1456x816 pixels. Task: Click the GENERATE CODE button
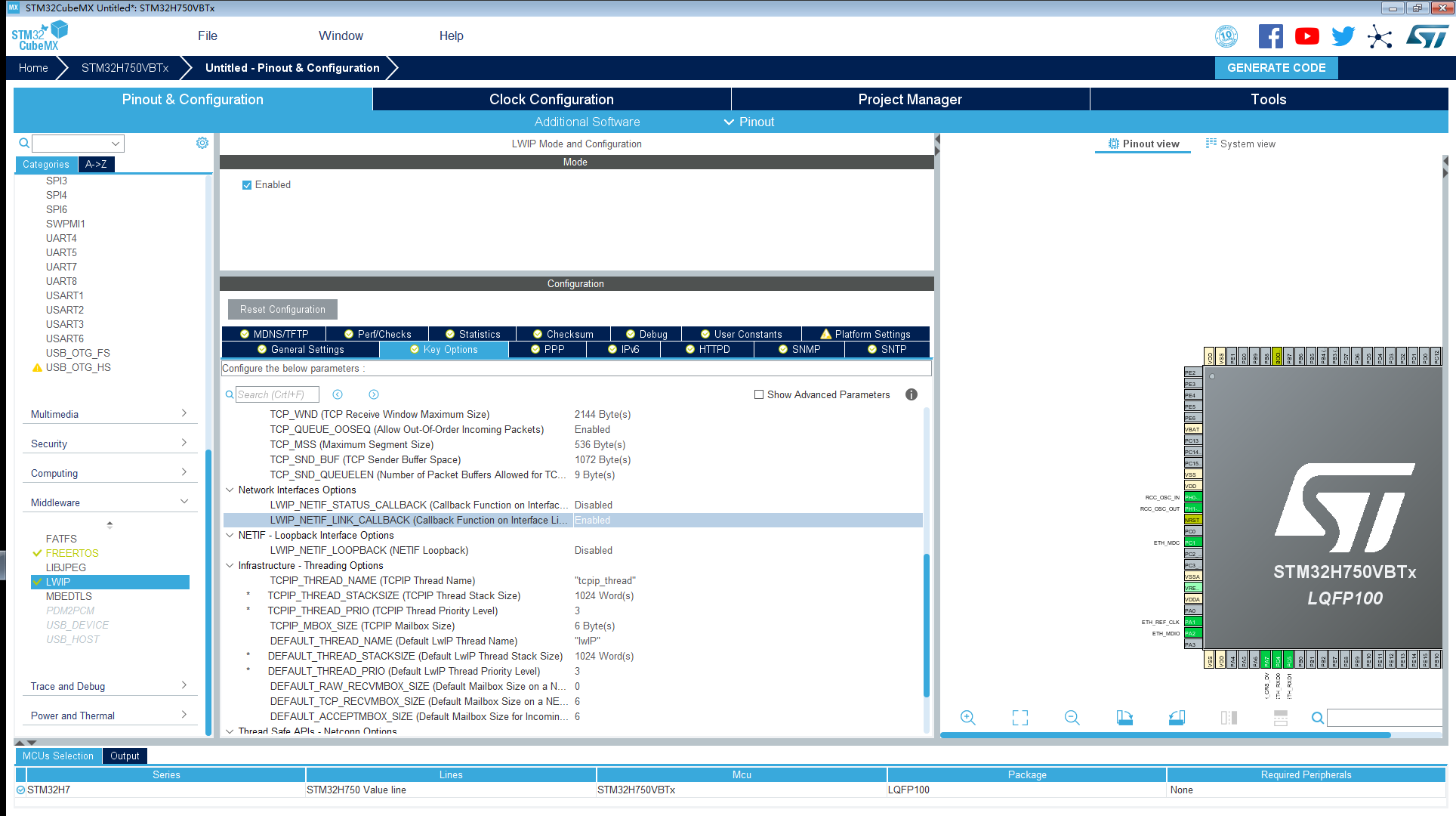coord(1276,68)
